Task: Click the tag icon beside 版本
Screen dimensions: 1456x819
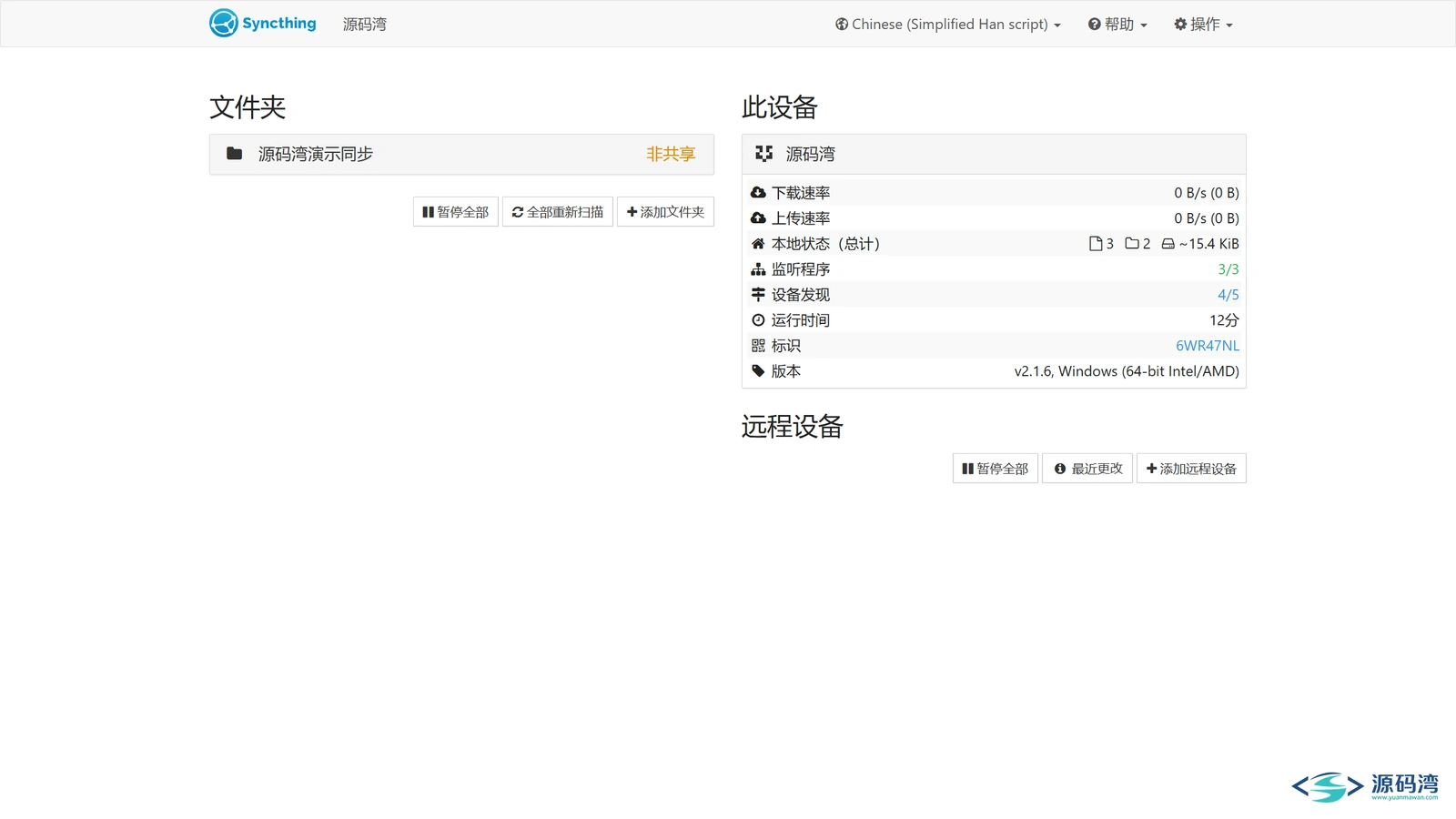Action: pos(758,371)
